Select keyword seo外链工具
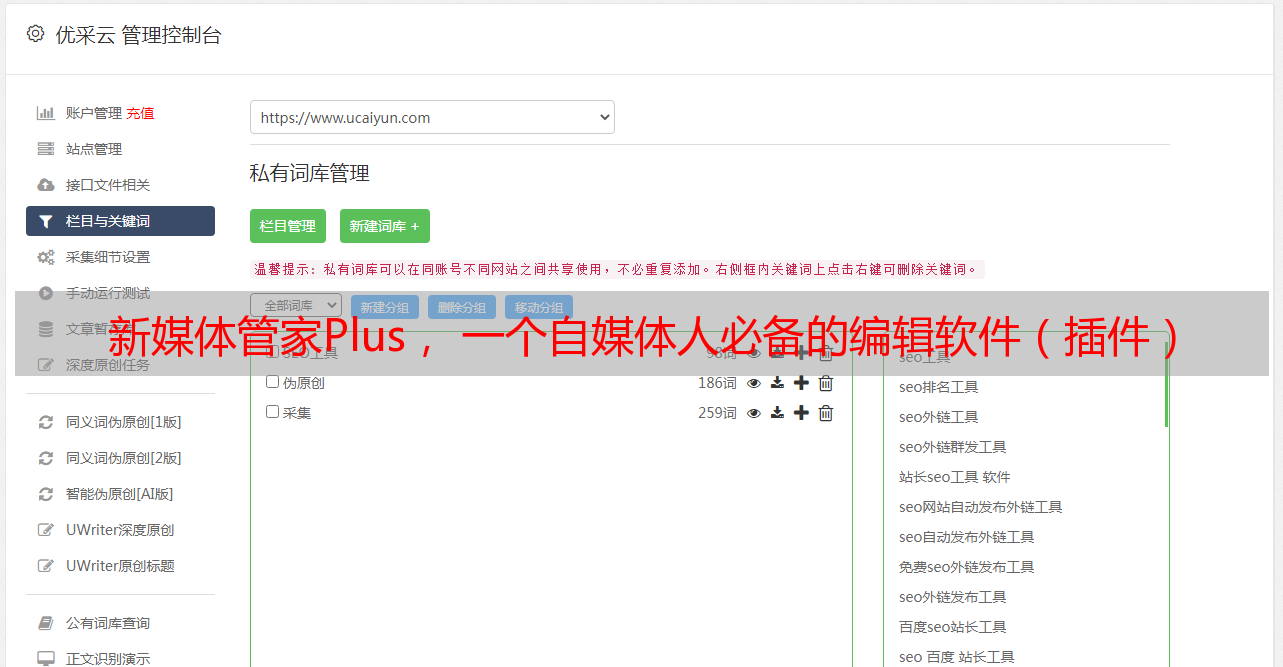The width and height of the screenshot is (1283, 667). [x=939, y=417]
